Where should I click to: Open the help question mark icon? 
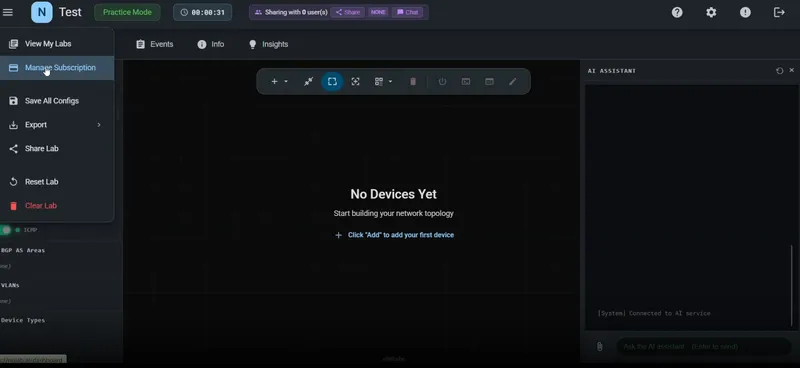point(677,12)
